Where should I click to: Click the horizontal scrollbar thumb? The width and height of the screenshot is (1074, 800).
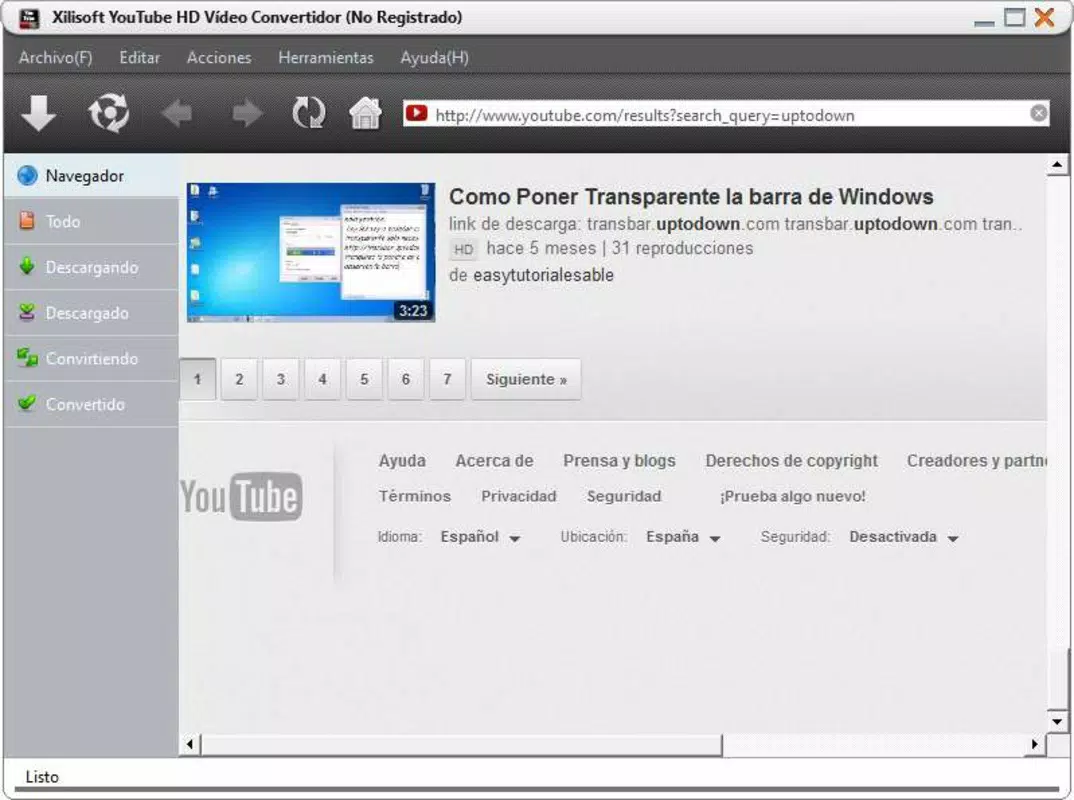click(x=461, y=745)
